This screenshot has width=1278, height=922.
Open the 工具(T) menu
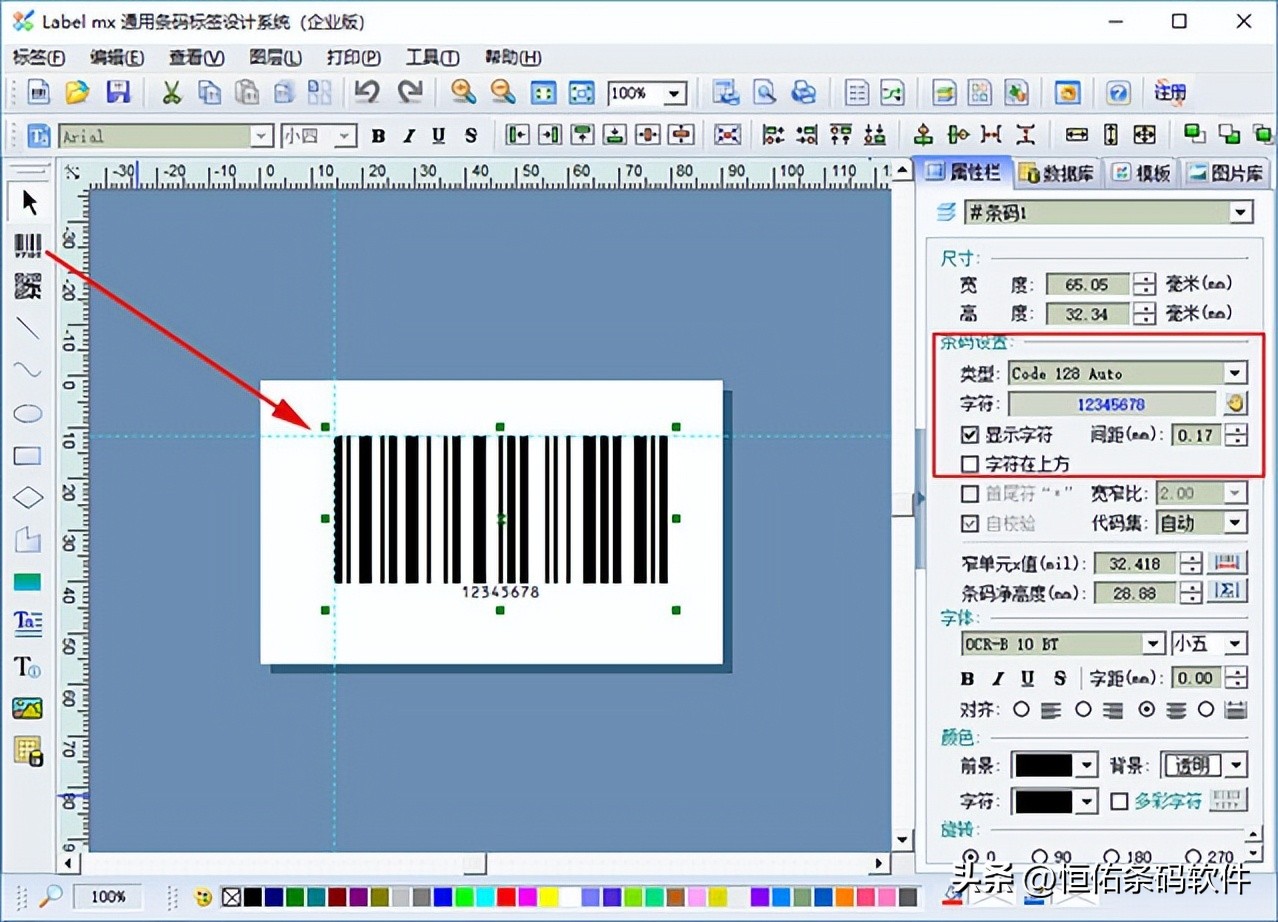click(x=432, y=57)
